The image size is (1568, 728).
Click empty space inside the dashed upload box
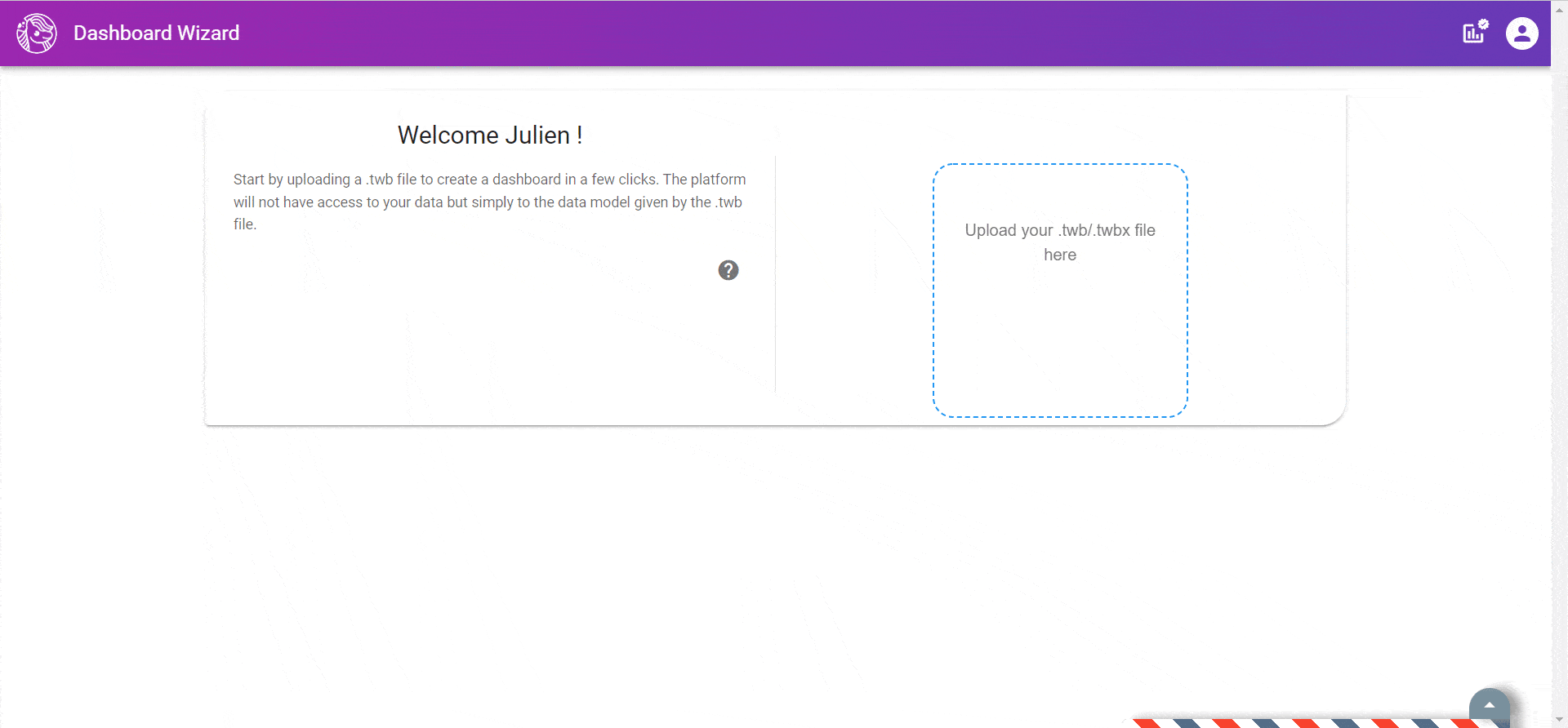pos(1059,343)
